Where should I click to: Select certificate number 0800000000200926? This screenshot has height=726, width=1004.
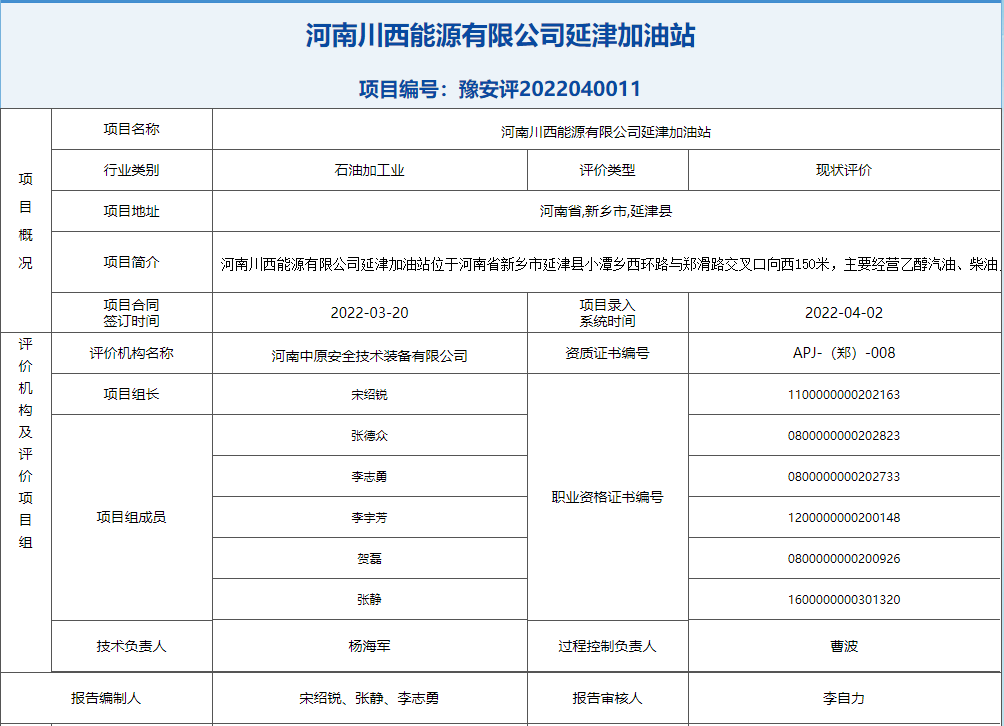(x=843, y=559)
